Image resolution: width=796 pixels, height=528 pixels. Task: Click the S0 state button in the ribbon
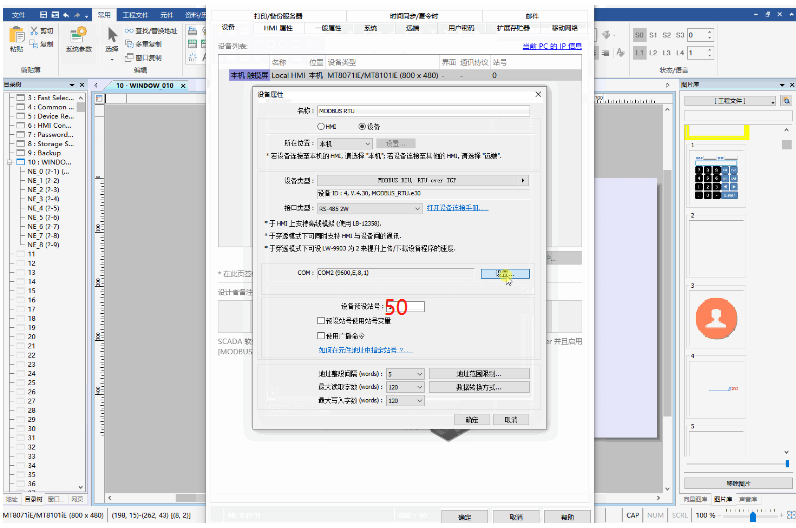click(639, 35)
